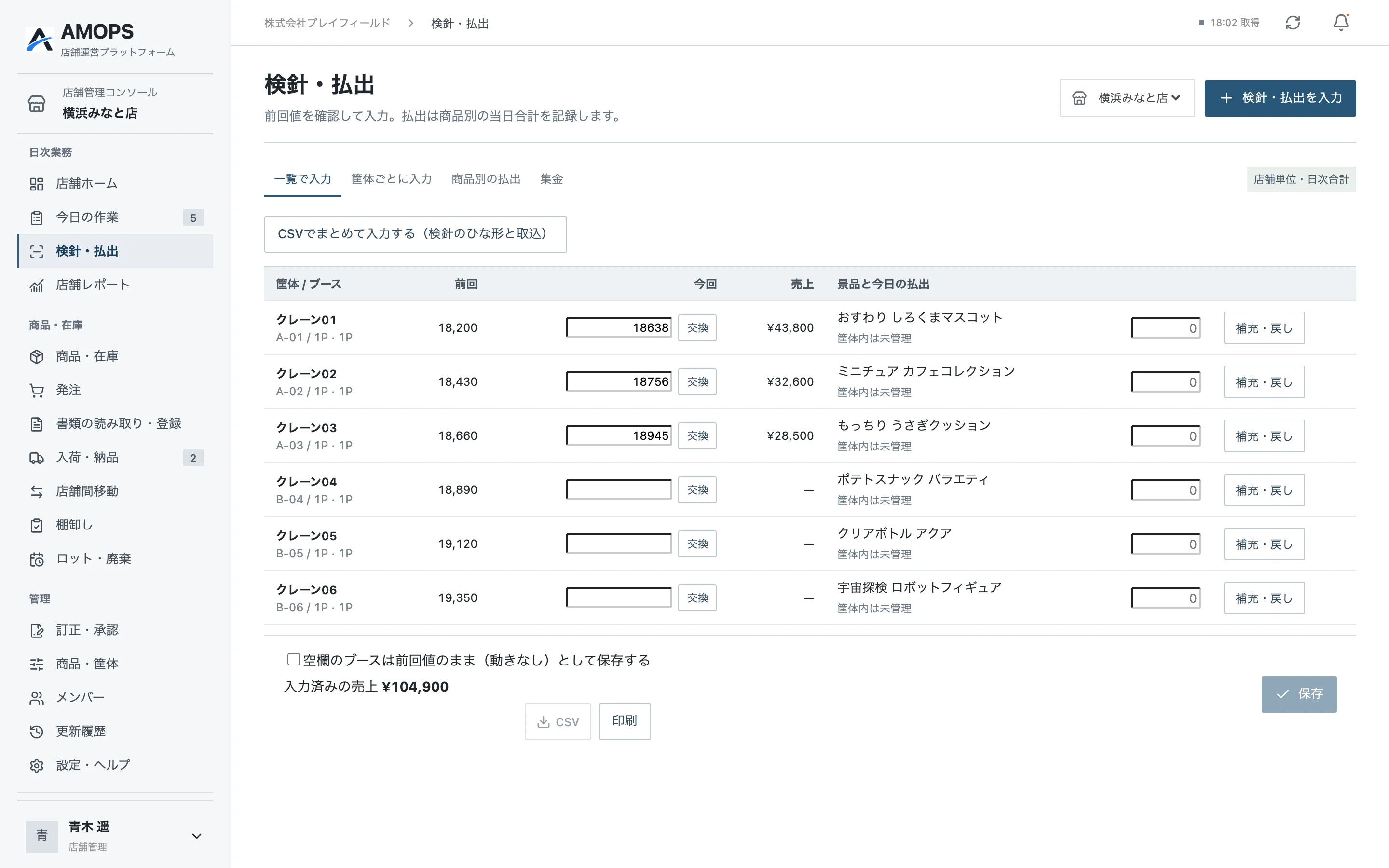
Task: Click 交換 for クレーン04
Action: click(697, 489)
